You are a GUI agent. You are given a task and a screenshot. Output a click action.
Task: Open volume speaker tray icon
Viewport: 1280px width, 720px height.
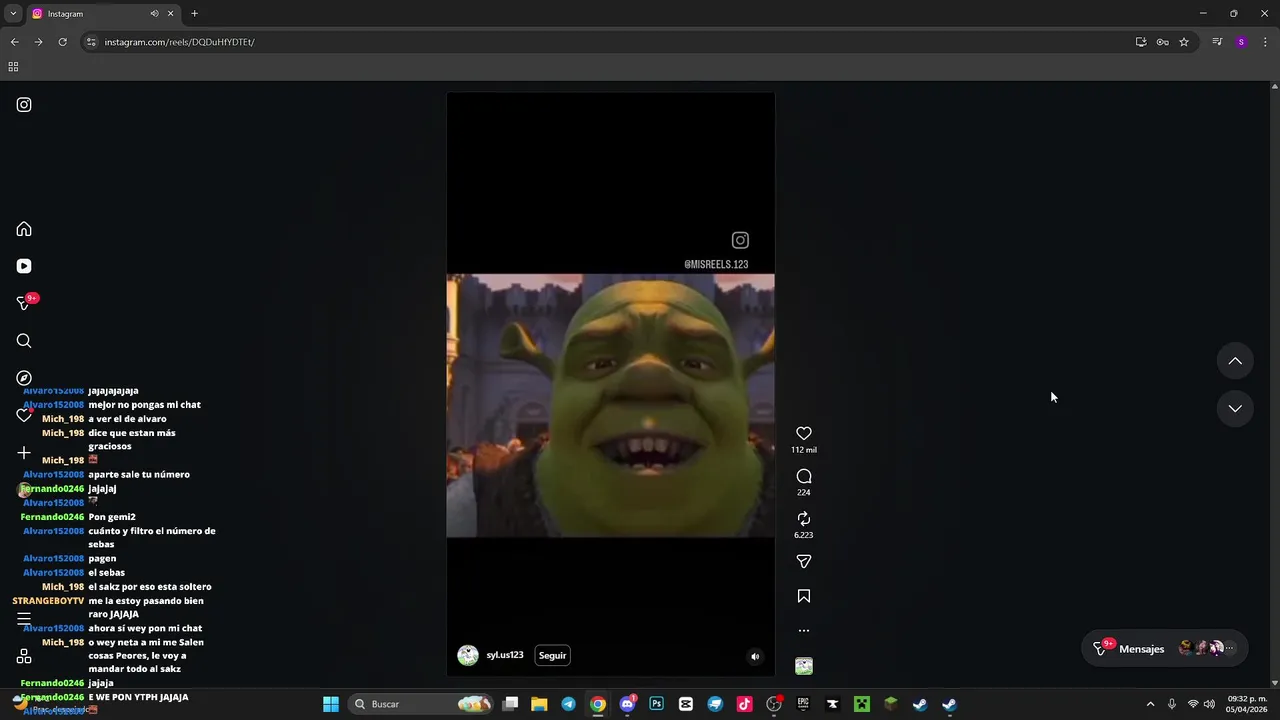pyautogui.click(x=1209, y=704)
